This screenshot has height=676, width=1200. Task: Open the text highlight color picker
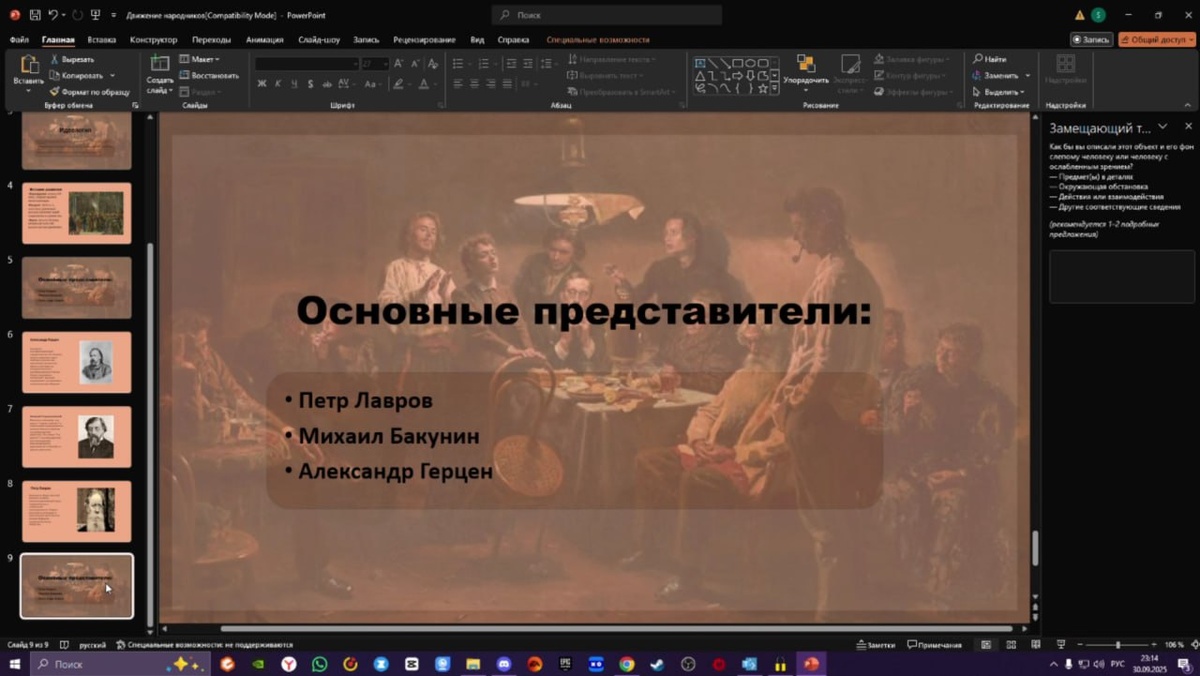(x=399, y=84)
